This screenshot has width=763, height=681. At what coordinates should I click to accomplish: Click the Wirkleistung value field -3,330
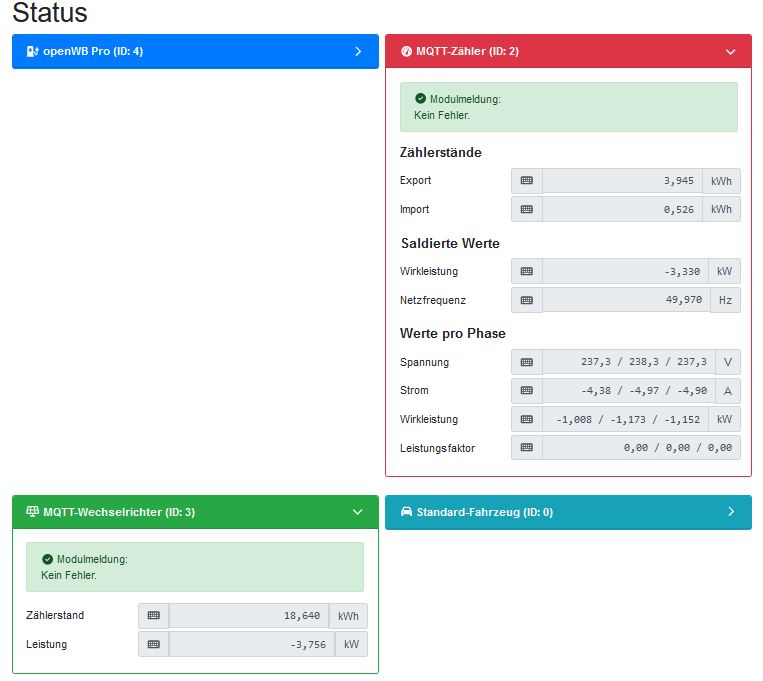tap(625, 271)
